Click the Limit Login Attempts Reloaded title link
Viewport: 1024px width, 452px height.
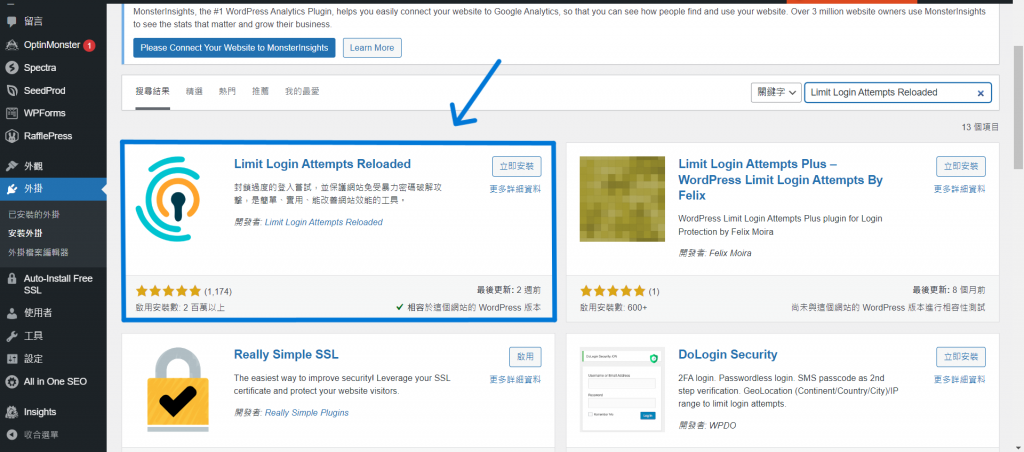pos(323,164)
